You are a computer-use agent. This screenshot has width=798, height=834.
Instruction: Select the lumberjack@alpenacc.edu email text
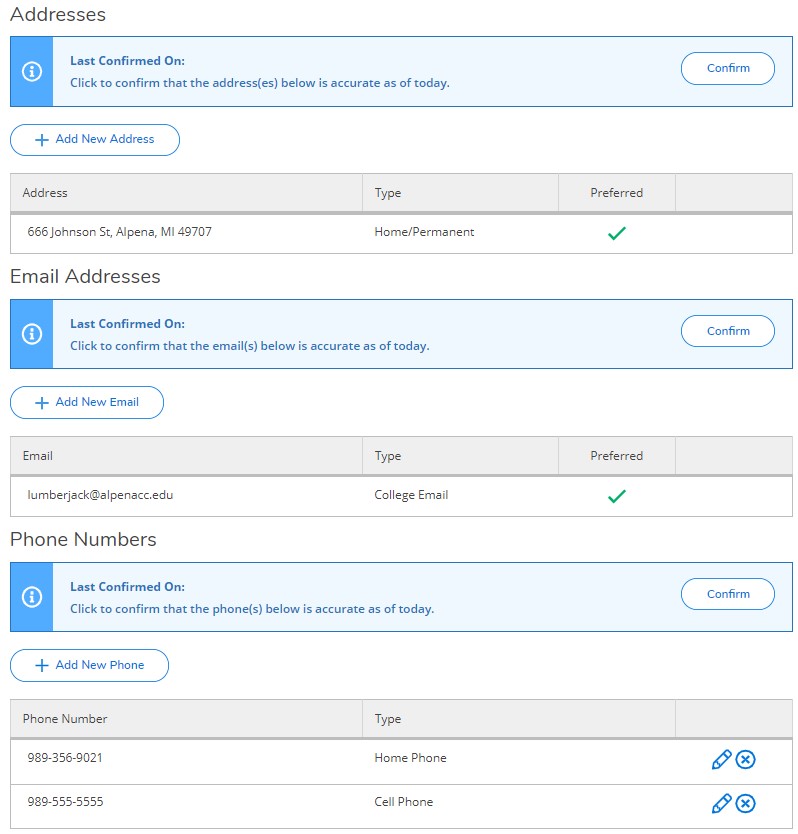(x=100, y=495)
